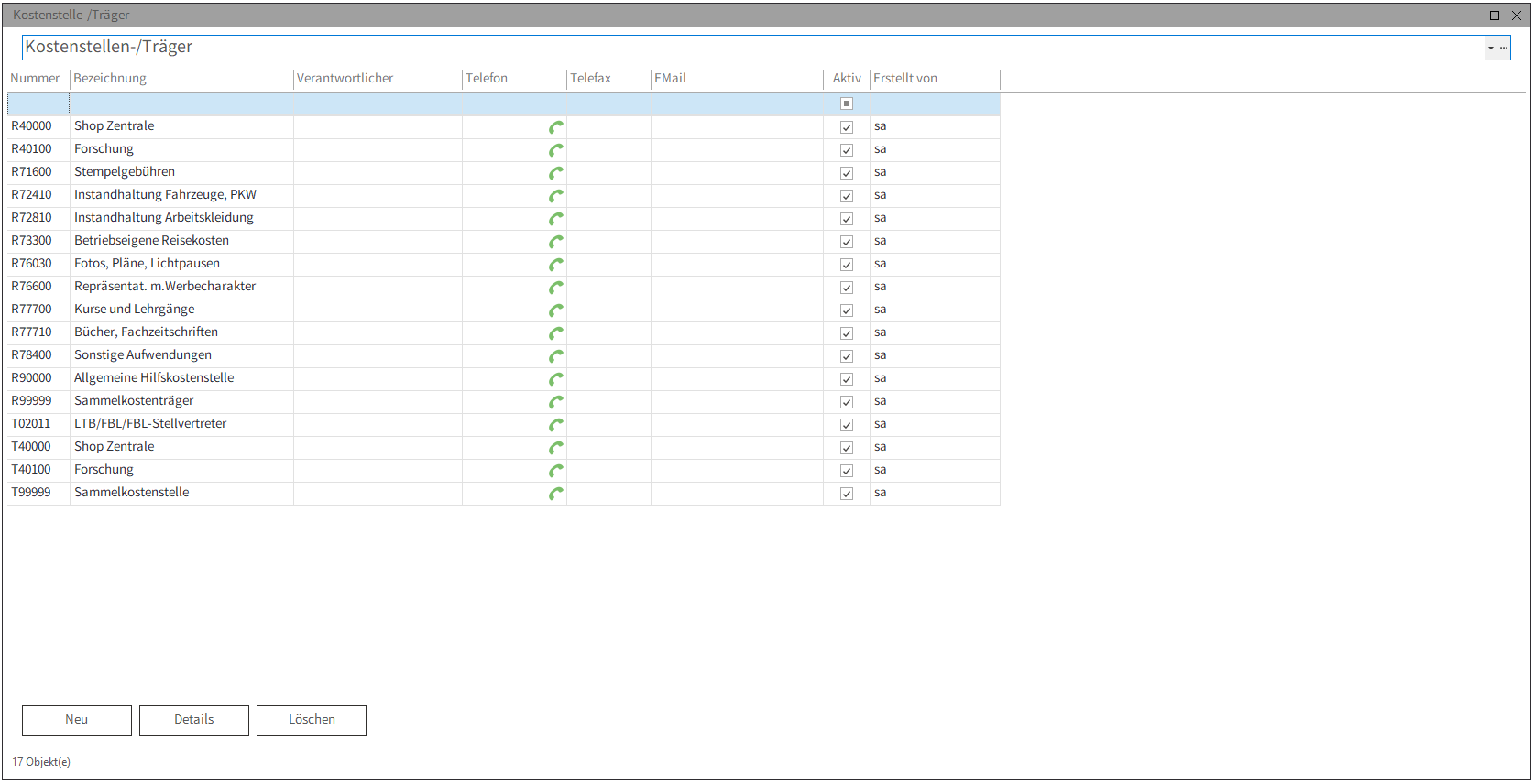Click the Nummer filter input cell
Screen dimensions: 1534x784
point(38,103)
